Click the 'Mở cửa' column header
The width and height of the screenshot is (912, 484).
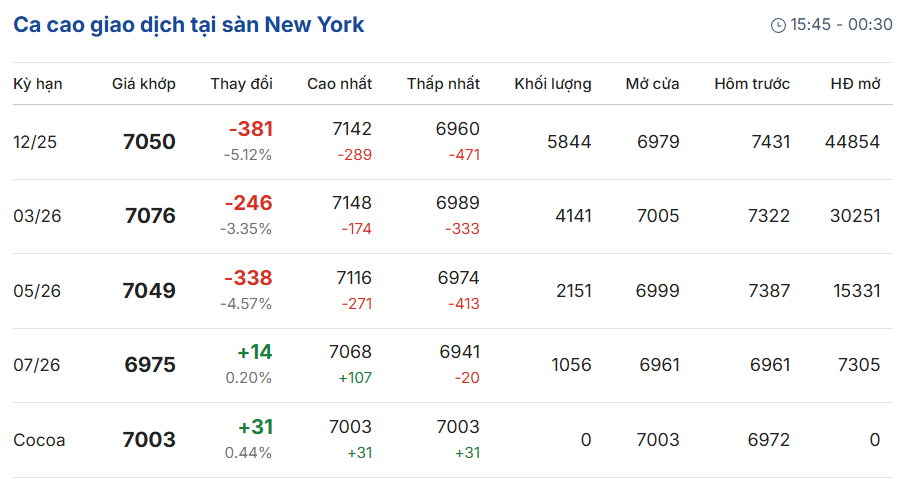(653, 84)
